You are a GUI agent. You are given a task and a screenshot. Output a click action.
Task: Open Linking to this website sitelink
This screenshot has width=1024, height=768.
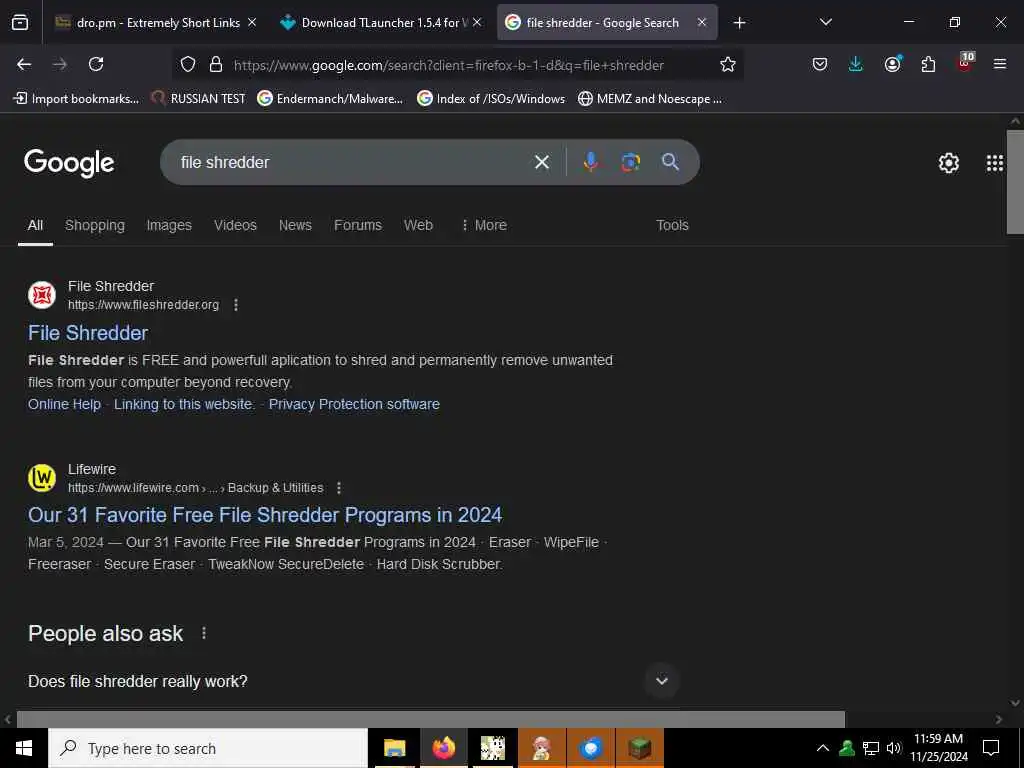[x=184, y=404]
